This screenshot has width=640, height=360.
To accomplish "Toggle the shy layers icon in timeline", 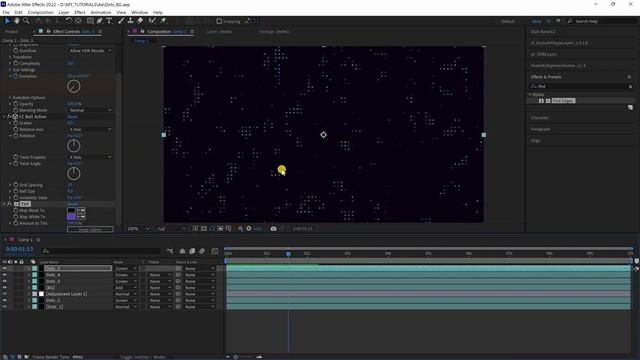I will 182,251.
